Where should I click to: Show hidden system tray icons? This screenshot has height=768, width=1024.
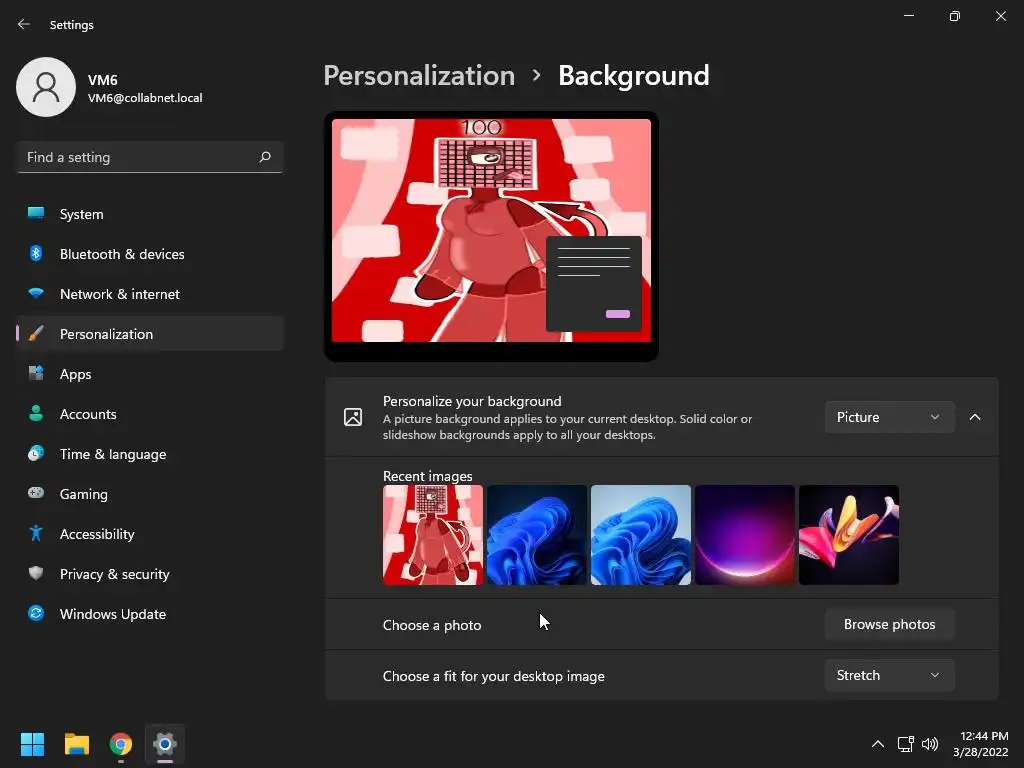878,744
